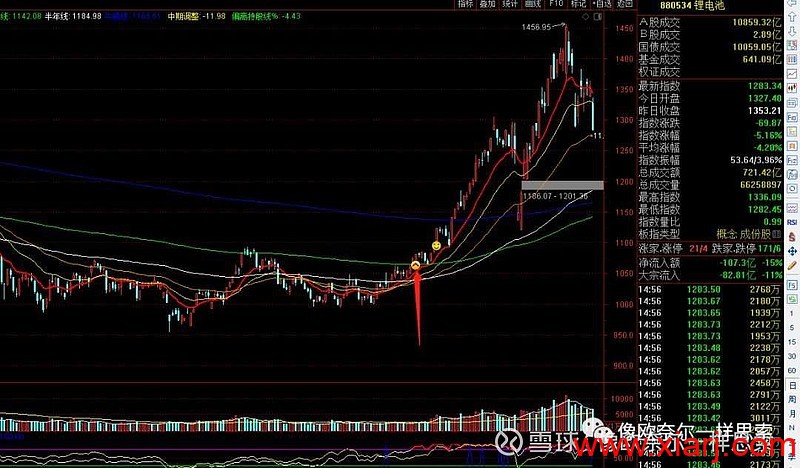Click the 1283.48 2238万 tick row
The width and height of the screenshot is (800, 468).
(x=710, y=348)
